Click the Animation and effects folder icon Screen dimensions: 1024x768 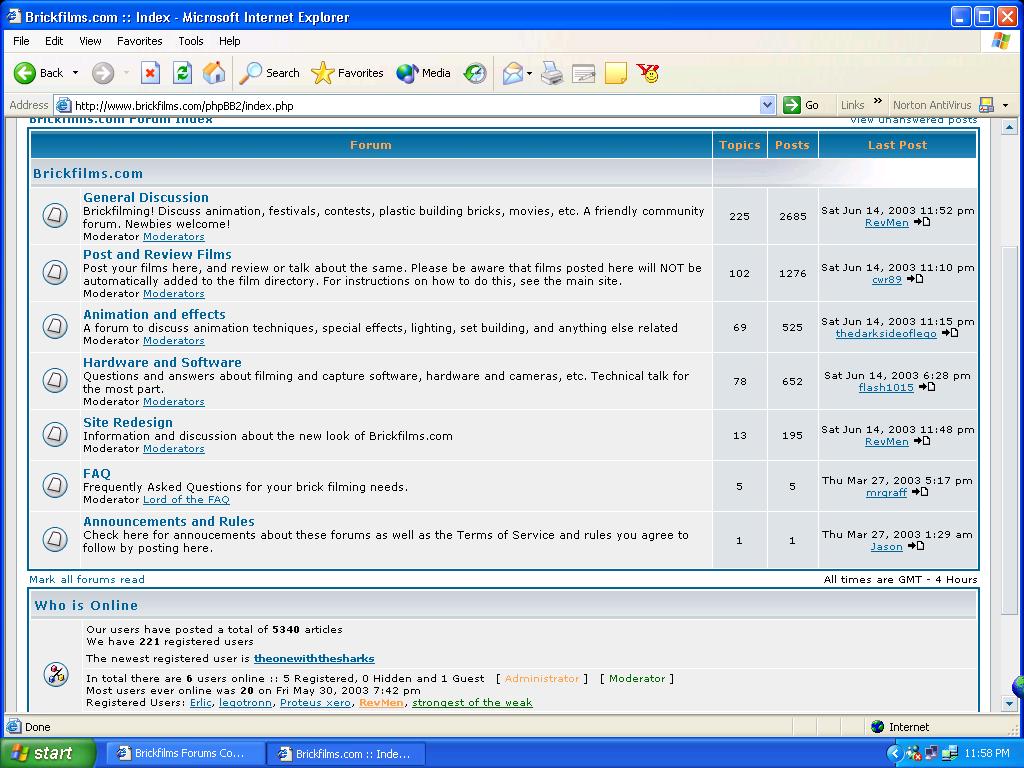pos(55,326)
